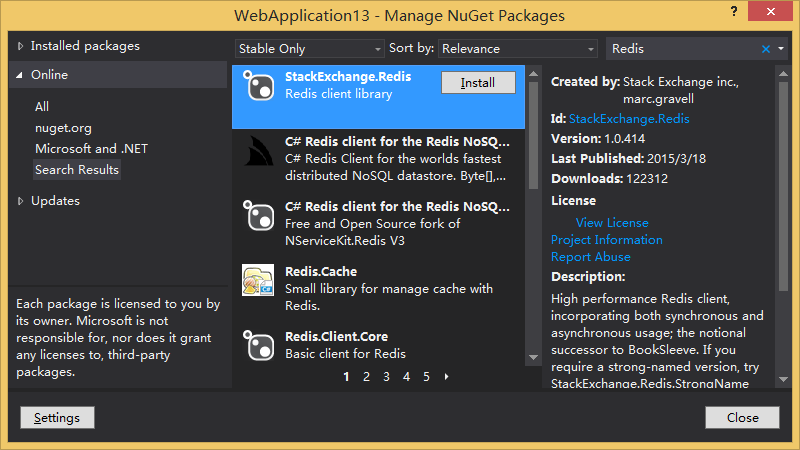
Task: Open the help question mark button
Action: tap(734, 11)
